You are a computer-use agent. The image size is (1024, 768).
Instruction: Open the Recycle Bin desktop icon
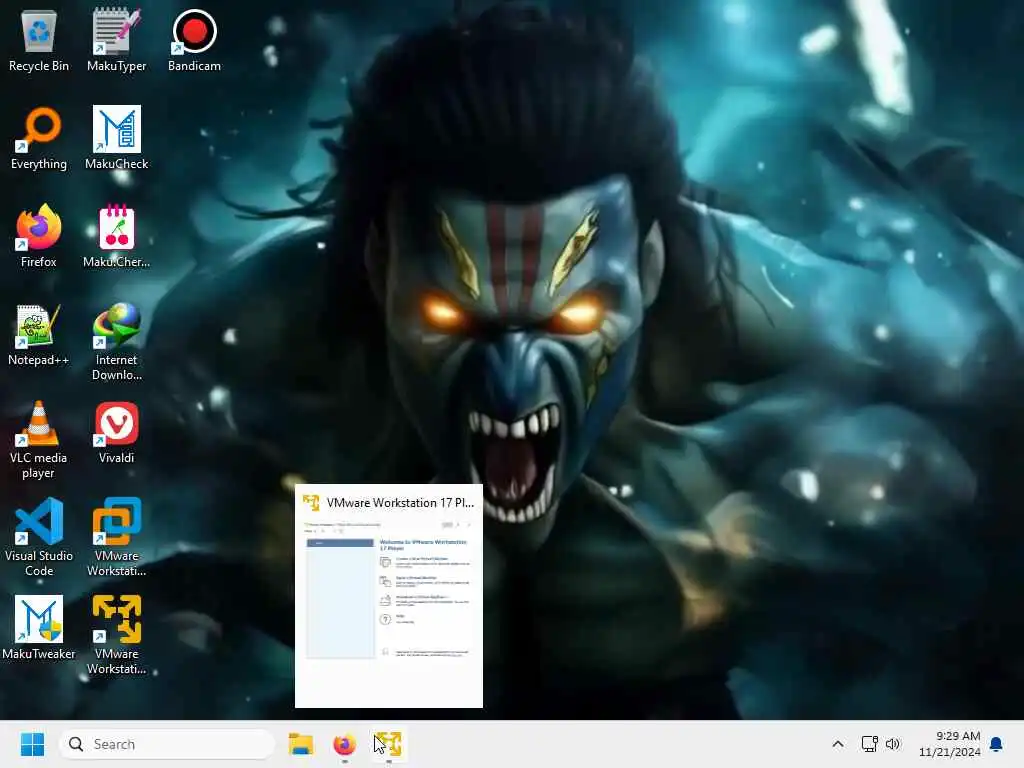tap(39, 40)
